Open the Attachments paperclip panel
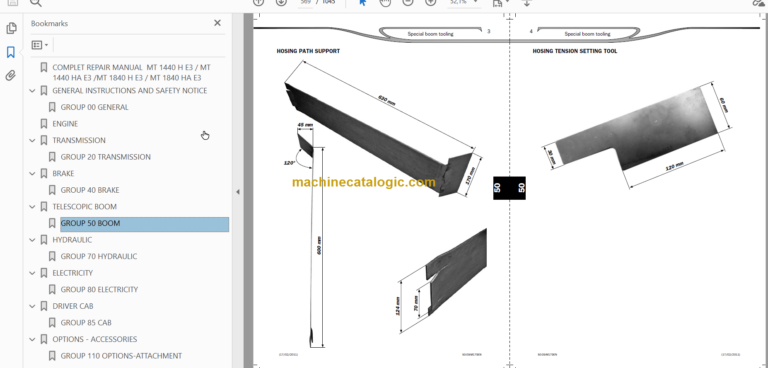 pyautogui.click(x=11, y=75)
